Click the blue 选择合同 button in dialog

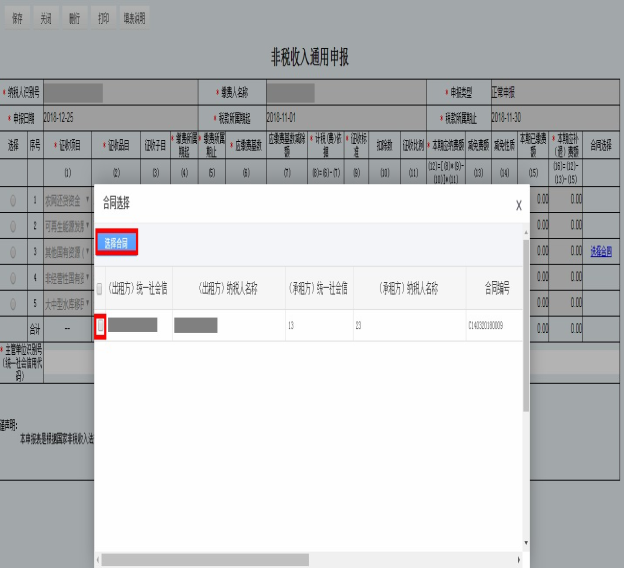116,242
